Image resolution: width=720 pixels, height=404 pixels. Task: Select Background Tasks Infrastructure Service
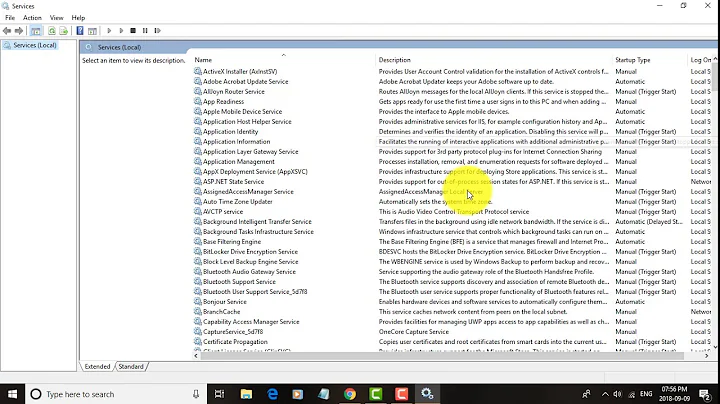[x=259, y=232]
